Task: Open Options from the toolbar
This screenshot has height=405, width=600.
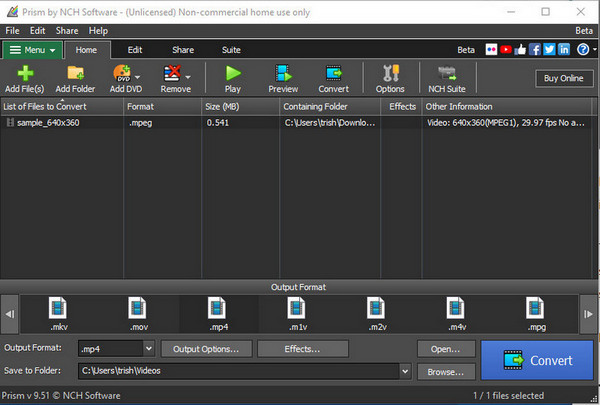Action: 390,79
